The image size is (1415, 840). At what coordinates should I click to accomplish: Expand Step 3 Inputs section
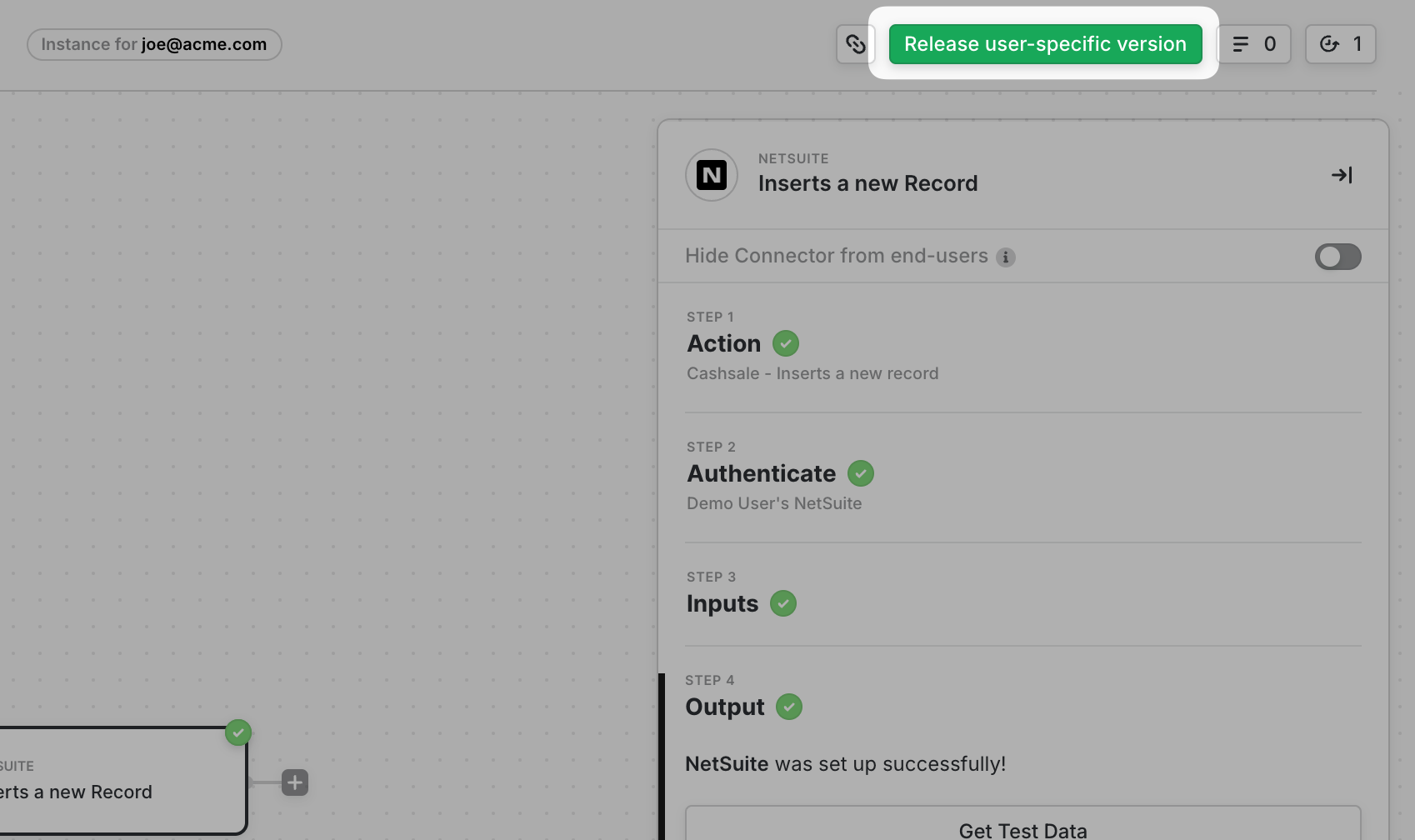tap(722, 603)
